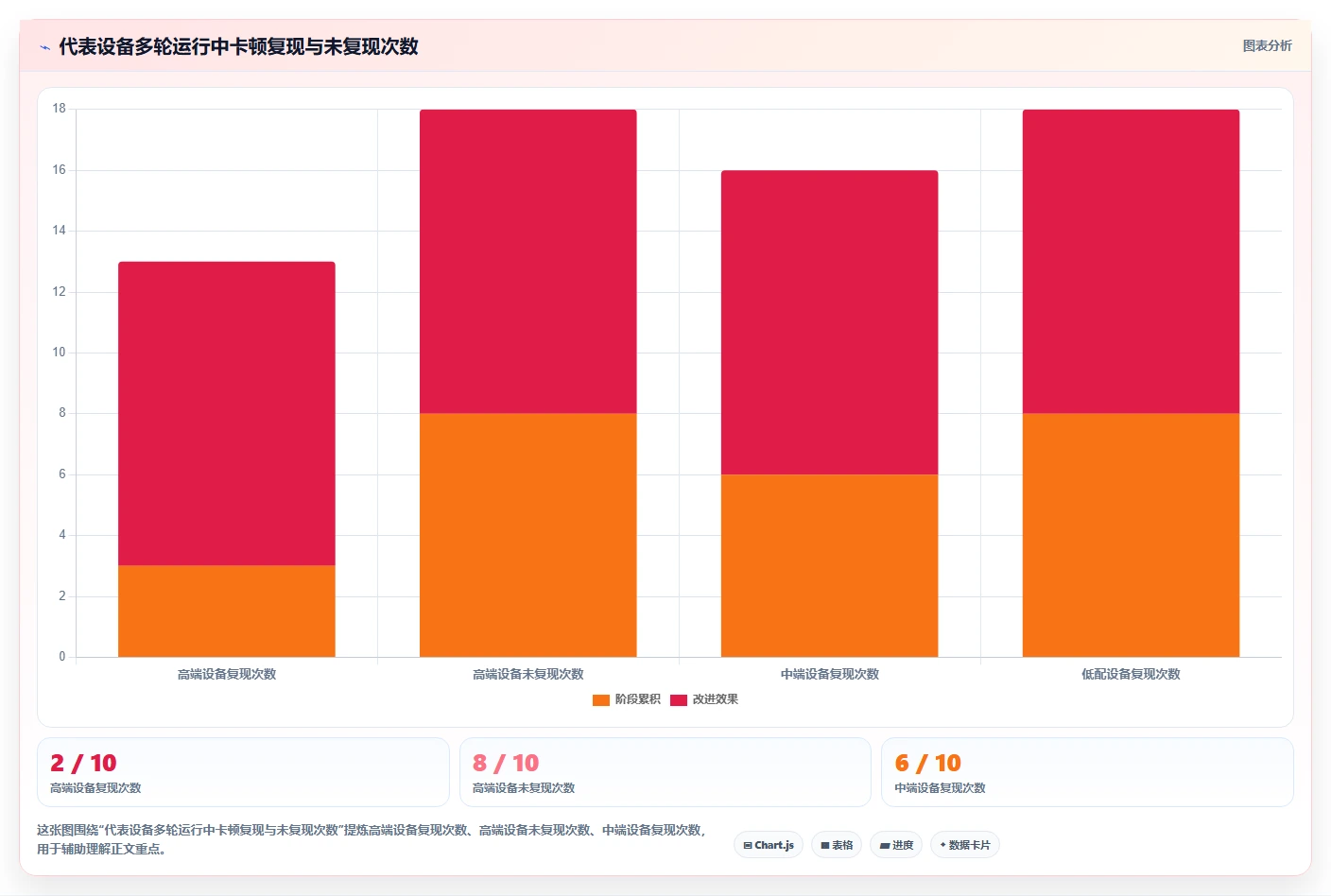This screenshot has width=1331, height=896.
Task: Toggle the 阶段累积 legend entry
Action: tap(627, 699)
